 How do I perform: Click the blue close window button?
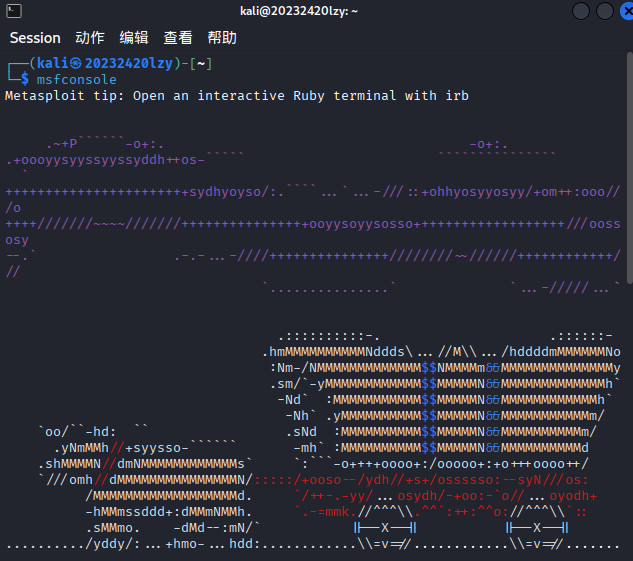tap(627, 11)
